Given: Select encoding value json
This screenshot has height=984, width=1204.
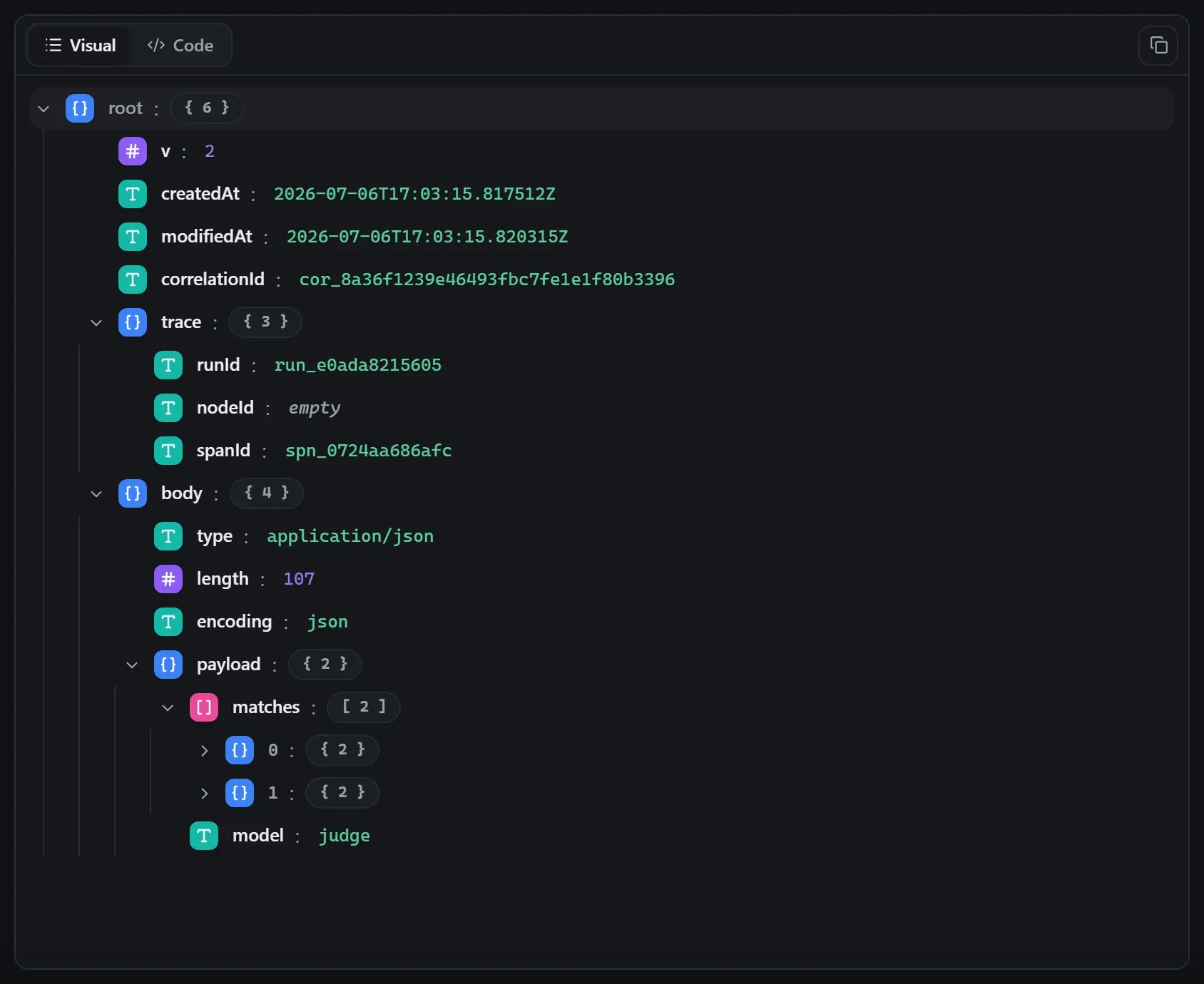Looking at the screenshot, I should pyautogui.click(x=327, y=622).
